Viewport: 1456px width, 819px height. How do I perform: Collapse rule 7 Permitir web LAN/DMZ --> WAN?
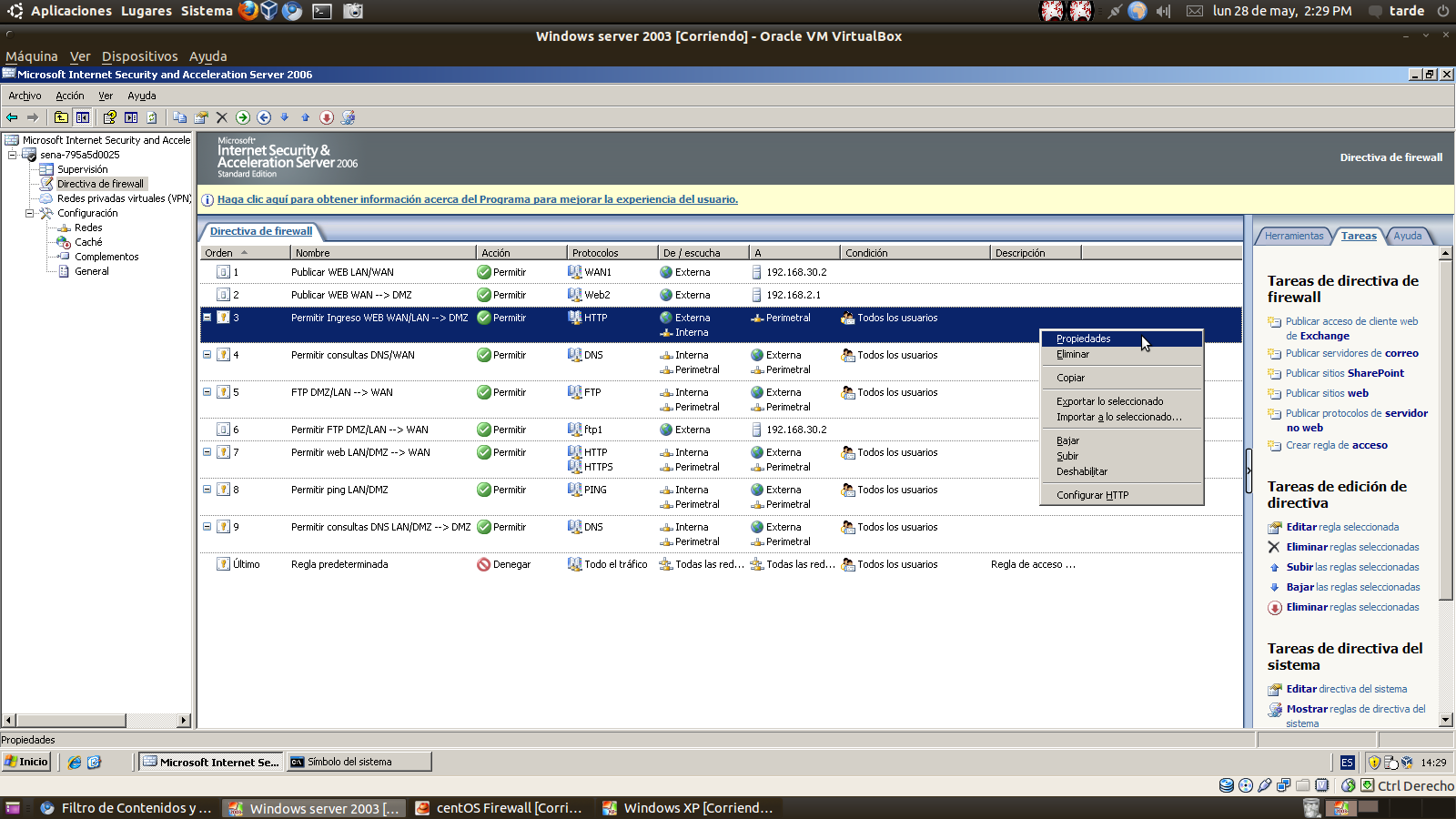tap(207, 452)
